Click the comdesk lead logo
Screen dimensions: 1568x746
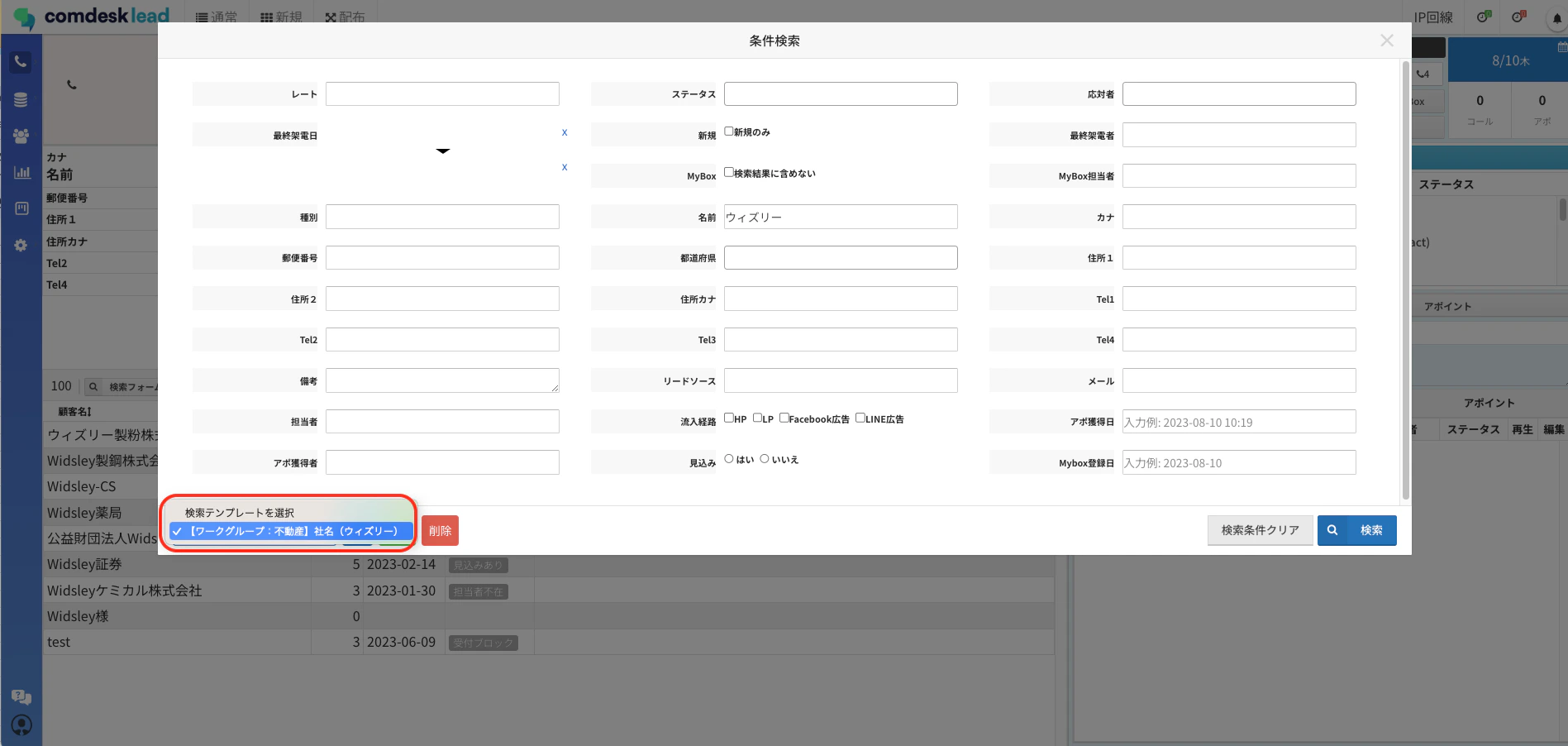91,17
